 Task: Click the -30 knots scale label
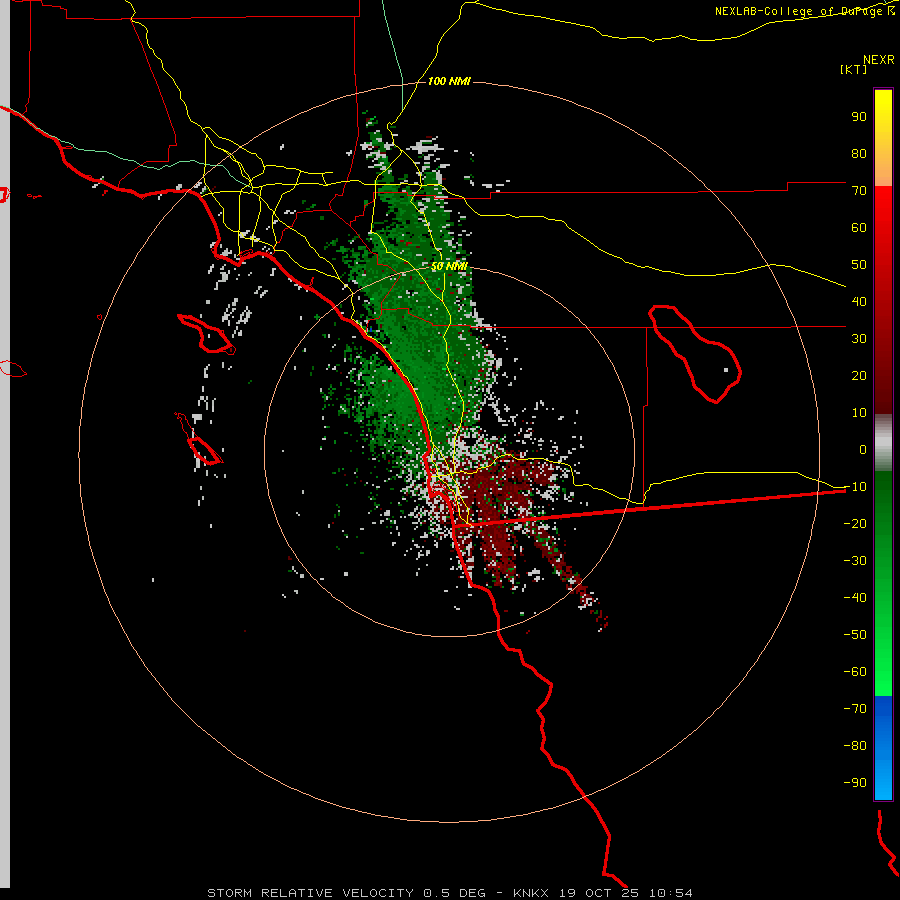[x=855, y=561]
